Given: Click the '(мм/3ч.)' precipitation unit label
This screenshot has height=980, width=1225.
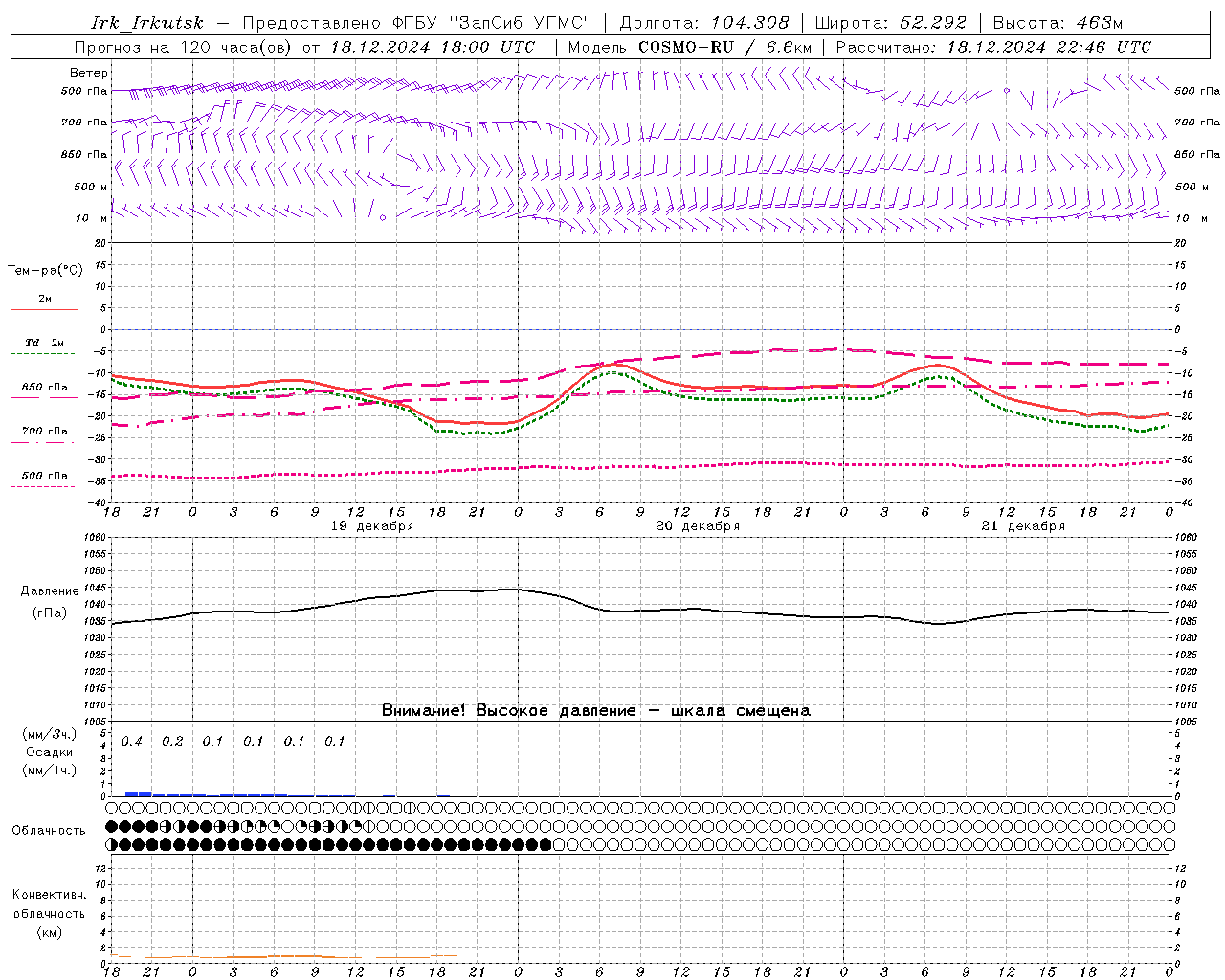Looking at the screenshot, I should (x=50, y=734).
